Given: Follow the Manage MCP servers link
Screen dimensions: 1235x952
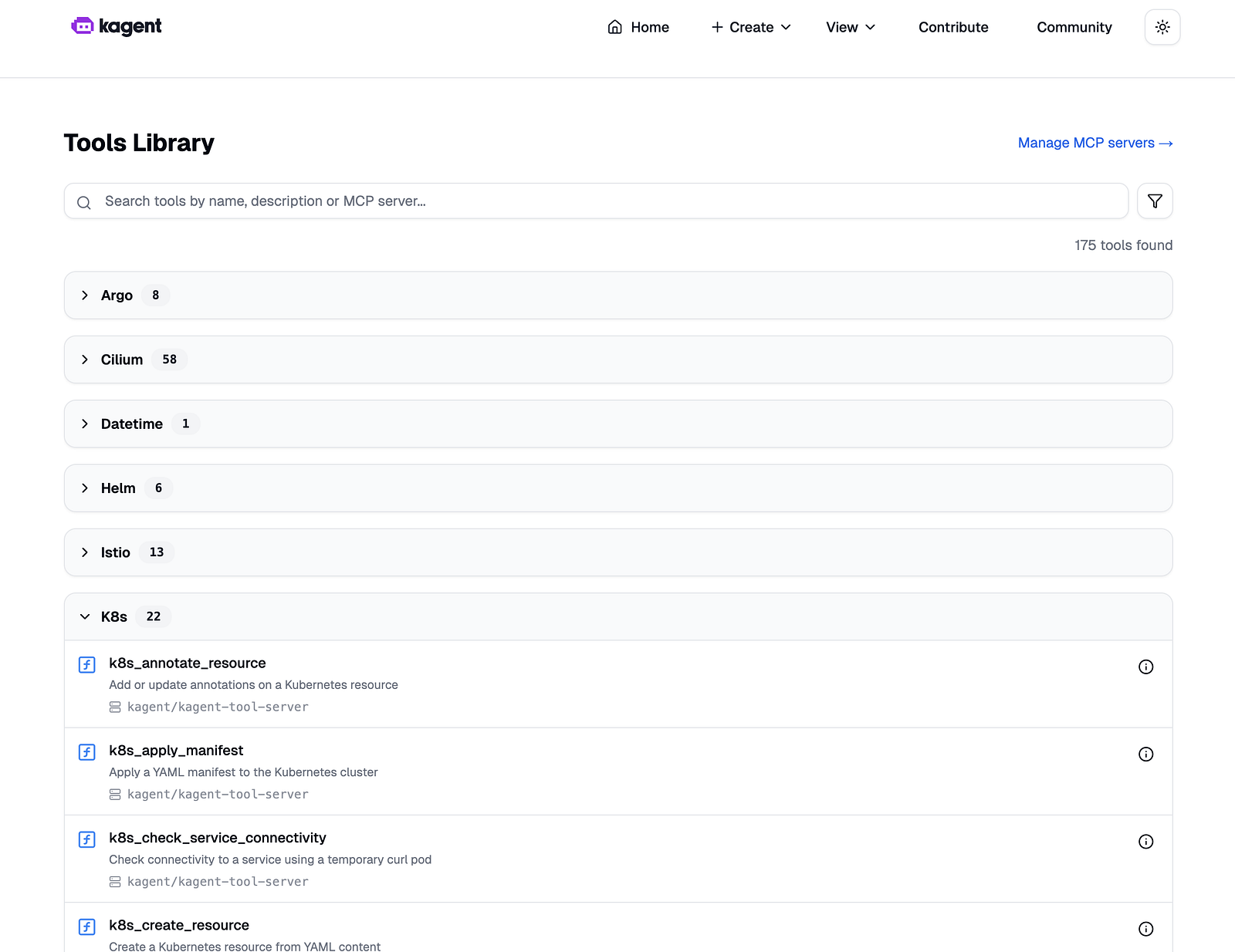Looking at the screenshot, I should pyautogui.click(x=1095, y=143).
